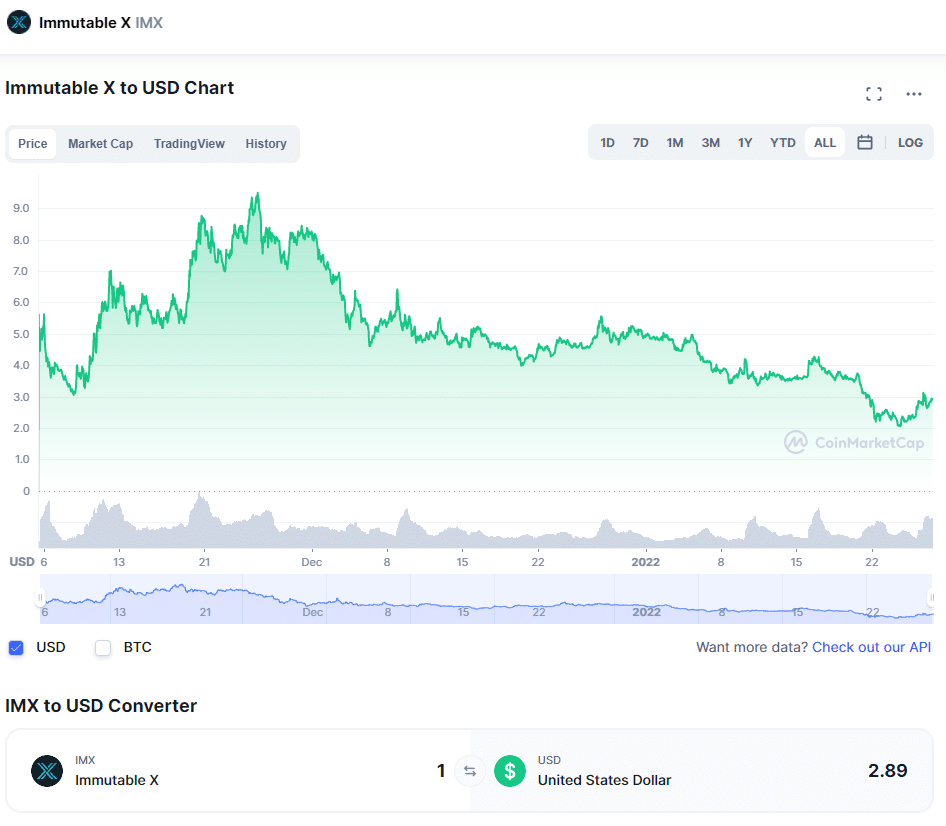Click the IMX icon in converter
This screenshot has height=826, width=946.
click(47, 771)
